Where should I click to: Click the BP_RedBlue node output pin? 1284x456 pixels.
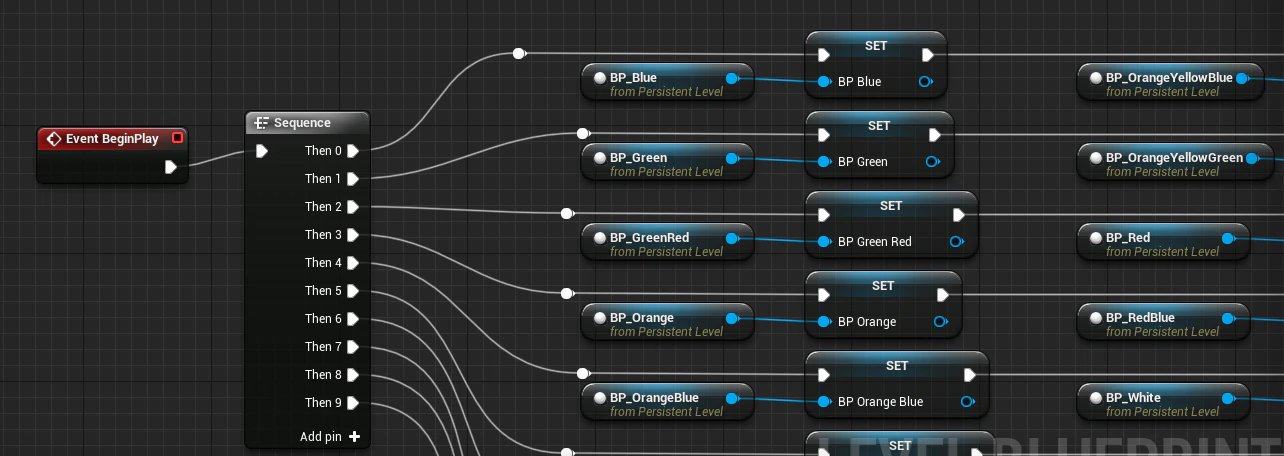point(1228,318)
